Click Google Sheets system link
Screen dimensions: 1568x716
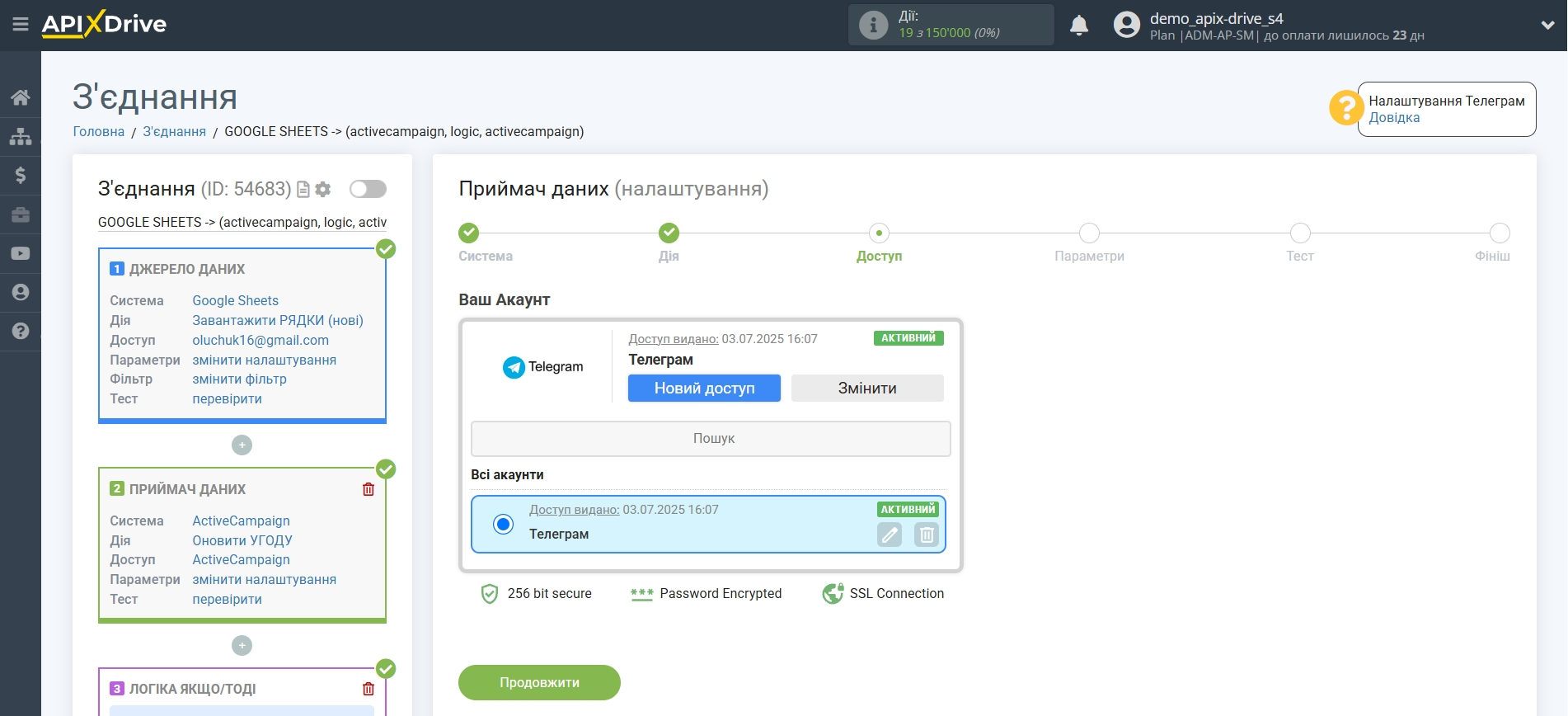pyautogui.click(x=235, y=301)
